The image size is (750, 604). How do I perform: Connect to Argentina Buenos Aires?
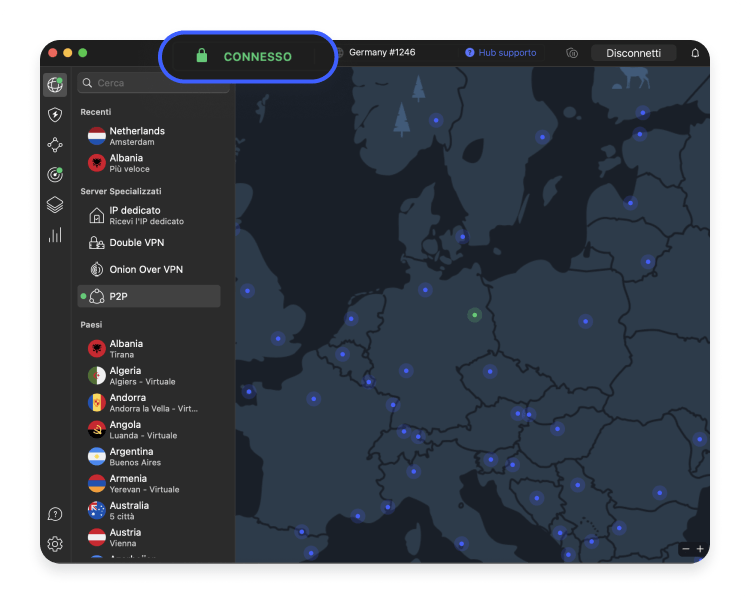tap(149, 456)
